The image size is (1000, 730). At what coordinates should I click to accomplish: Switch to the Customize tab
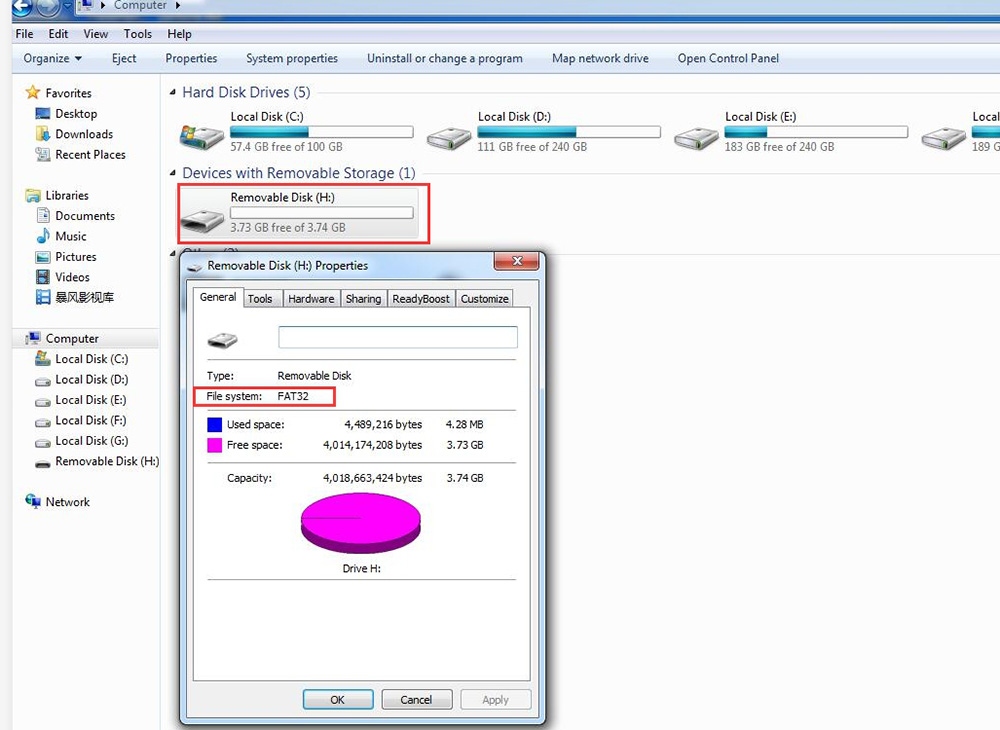485,298
